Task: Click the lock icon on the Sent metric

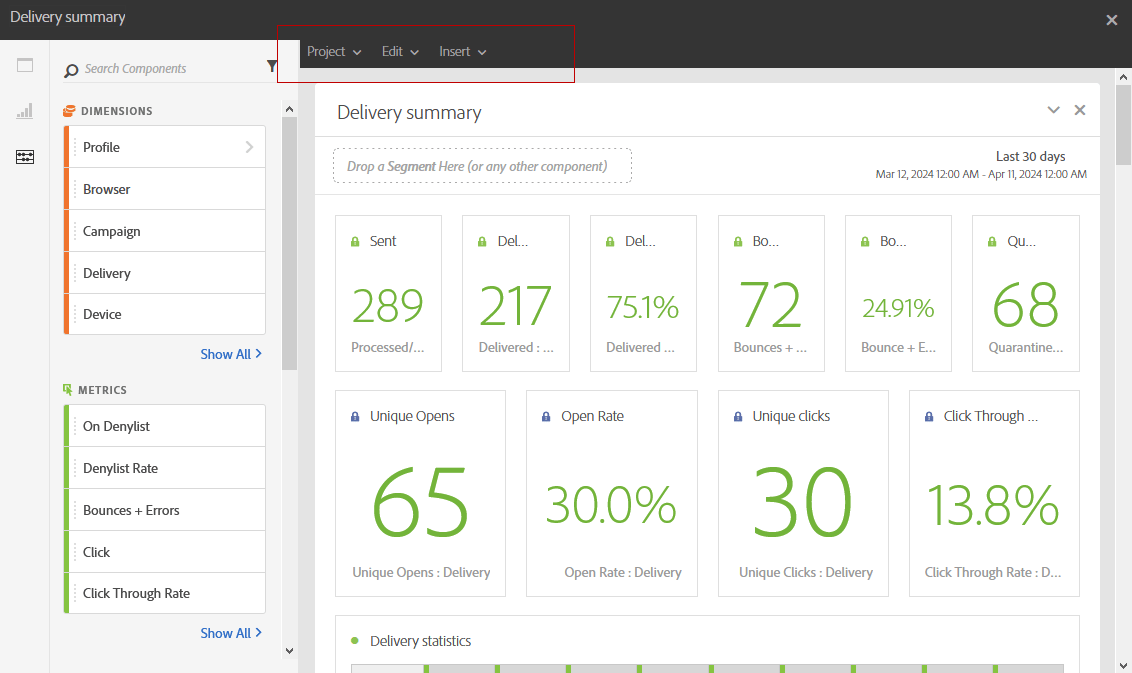Action: [355, 240]
